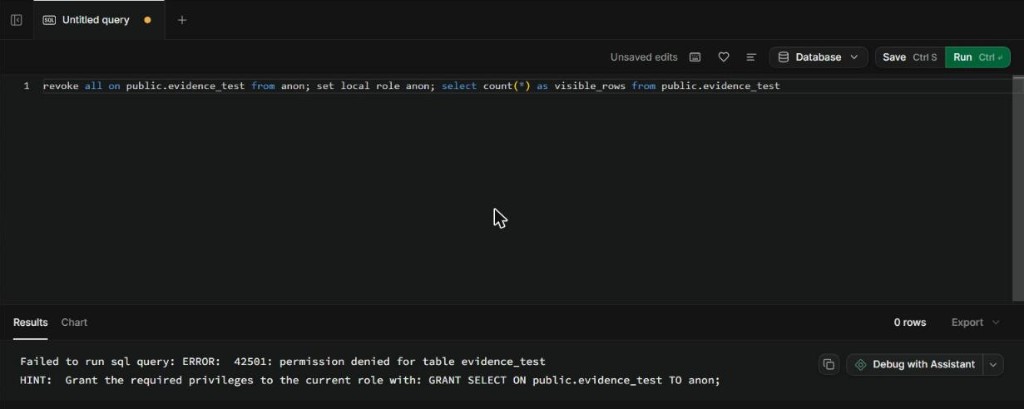Viewport: 1024px width, 409px height.
Task: Click the Assistant diamond icon
Action: tap(861, 365)
